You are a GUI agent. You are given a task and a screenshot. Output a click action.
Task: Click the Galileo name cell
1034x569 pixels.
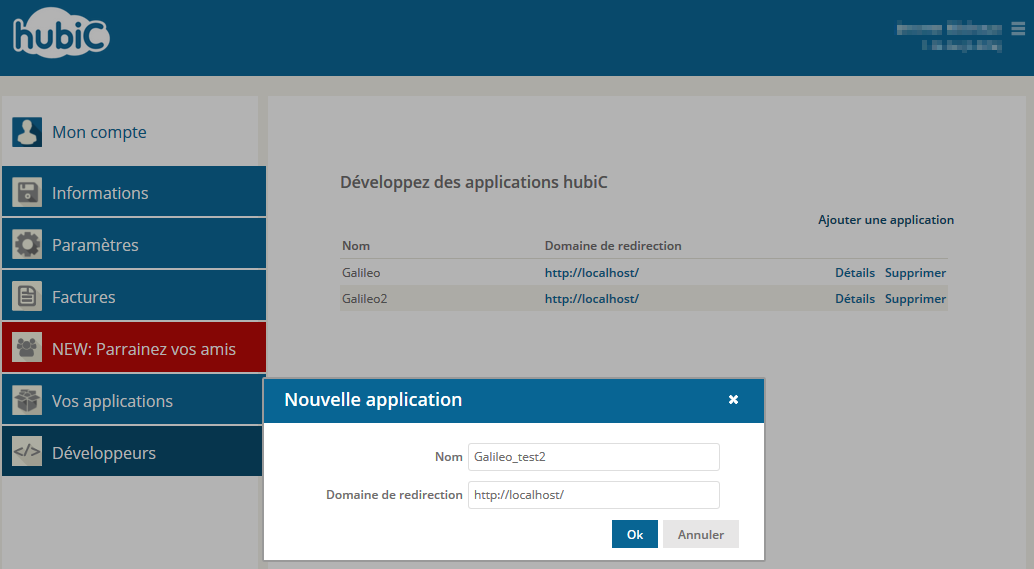pos(361,272)
